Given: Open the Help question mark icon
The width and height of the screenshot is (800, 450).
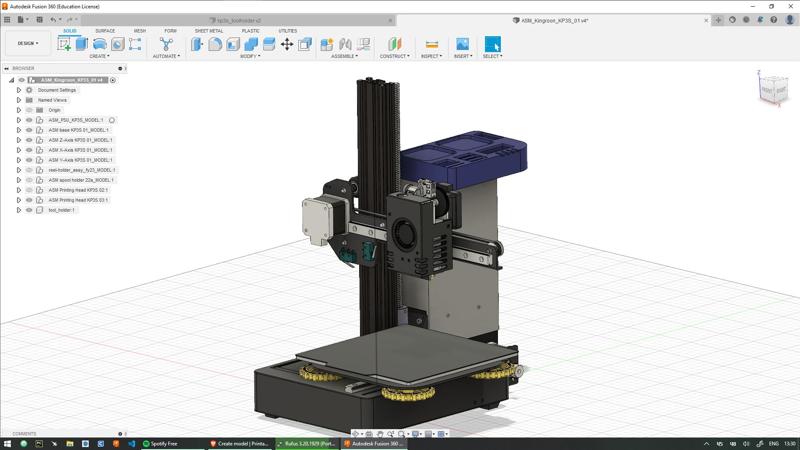Looking at the screenshot, I should (x=773, y=20).
